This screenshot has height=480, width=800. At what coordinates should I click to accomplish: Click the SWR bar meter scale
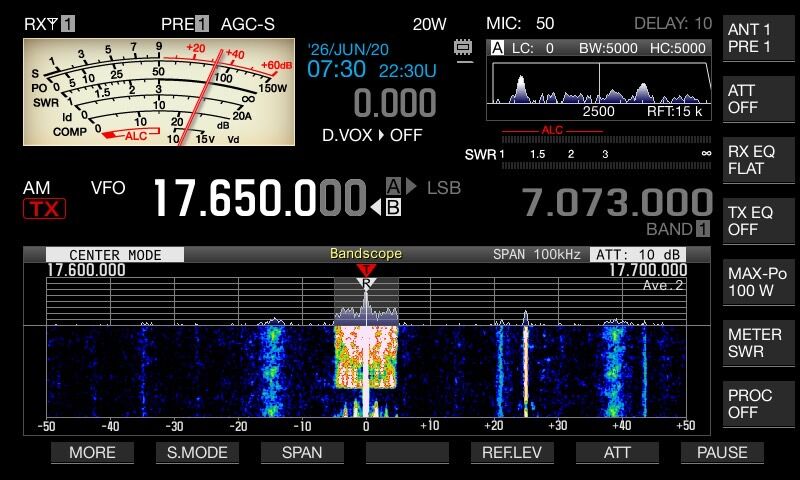pyautogui.click(x=588, y=154)
